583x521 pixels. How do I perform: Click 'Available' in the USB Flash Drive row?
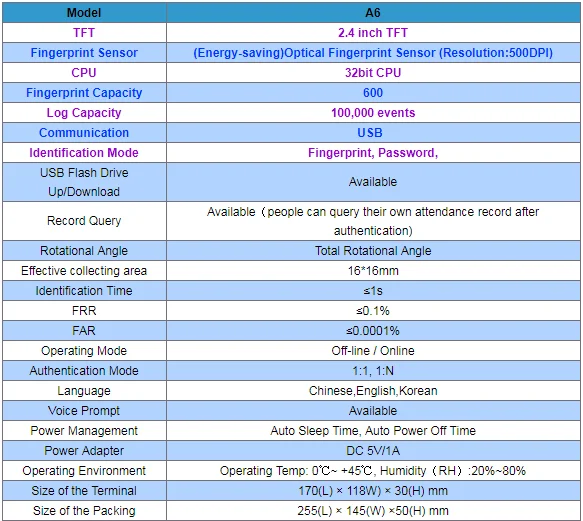coord(373,182)
